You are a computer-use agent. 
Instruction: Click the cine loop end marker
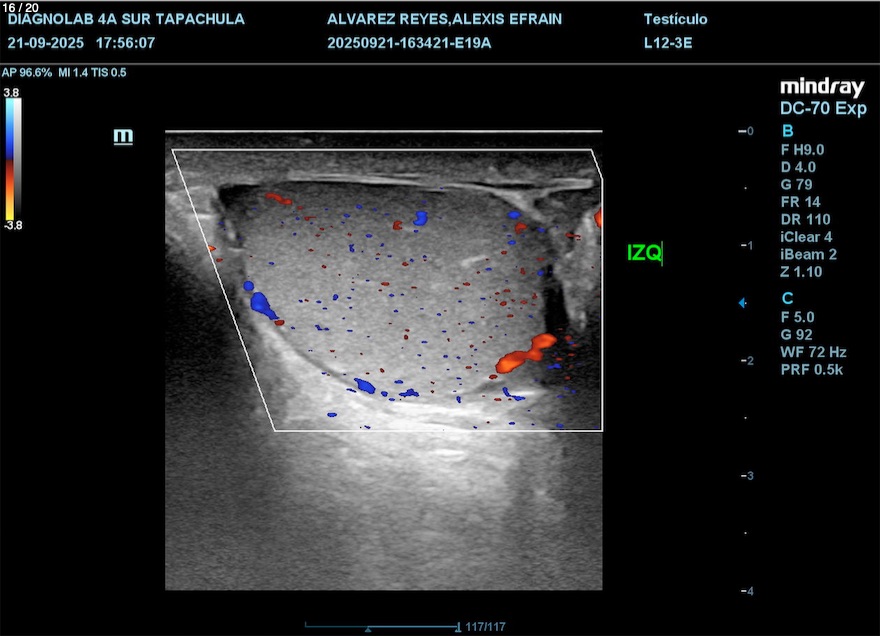(x=458, y=627)
